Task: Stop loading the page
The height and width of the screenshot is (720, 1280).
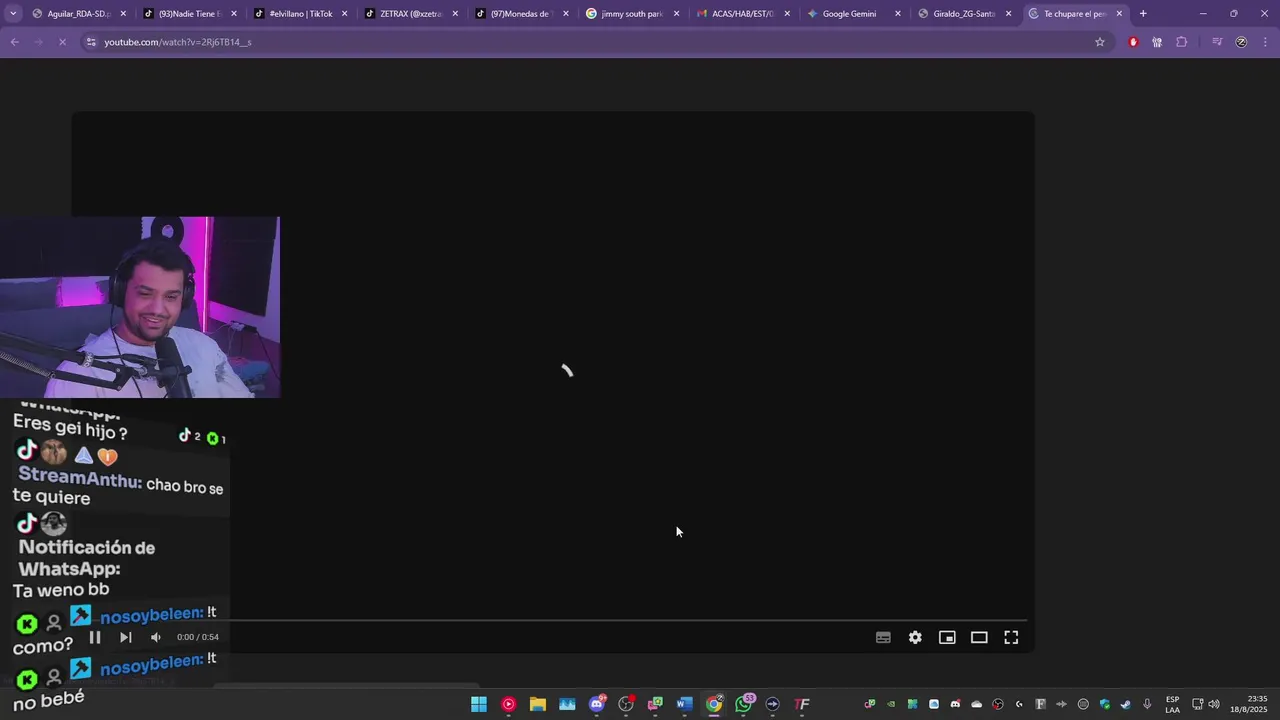Action: [62, 42]
